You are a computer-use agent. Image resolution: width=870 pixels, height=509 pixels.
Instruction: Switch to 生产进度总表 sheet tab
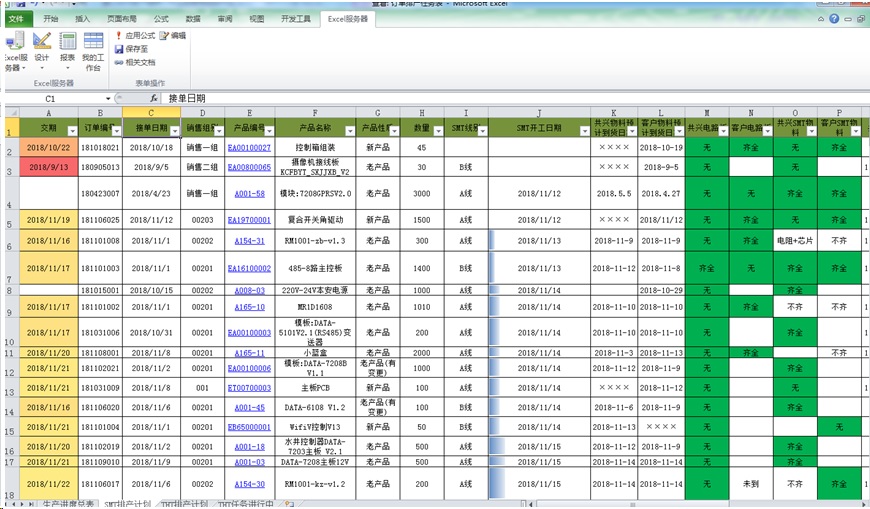click(68, 503)
